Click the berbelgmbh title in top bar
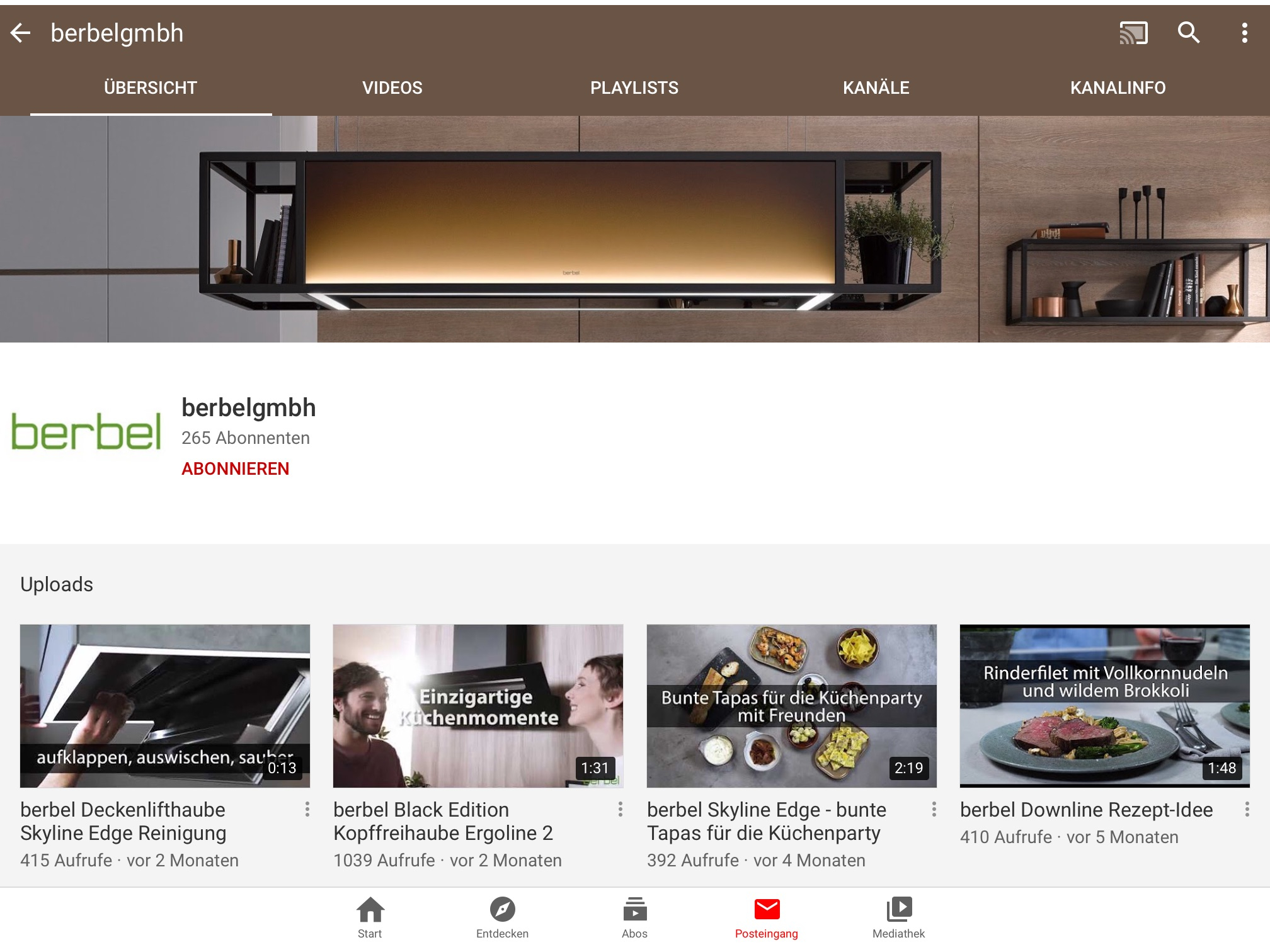 117,33
